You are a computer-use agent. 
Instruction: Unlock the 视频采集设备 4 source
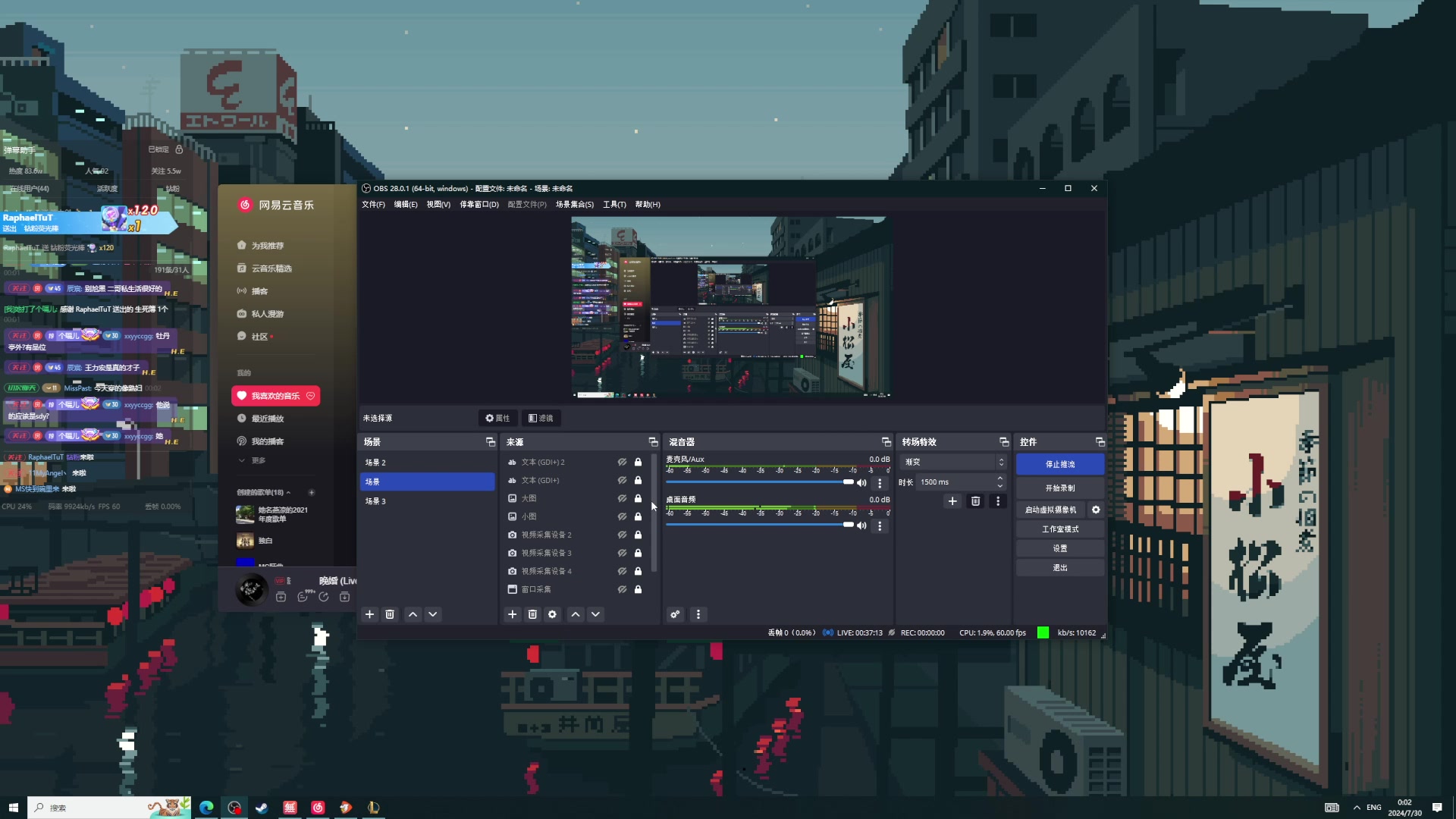638,571
